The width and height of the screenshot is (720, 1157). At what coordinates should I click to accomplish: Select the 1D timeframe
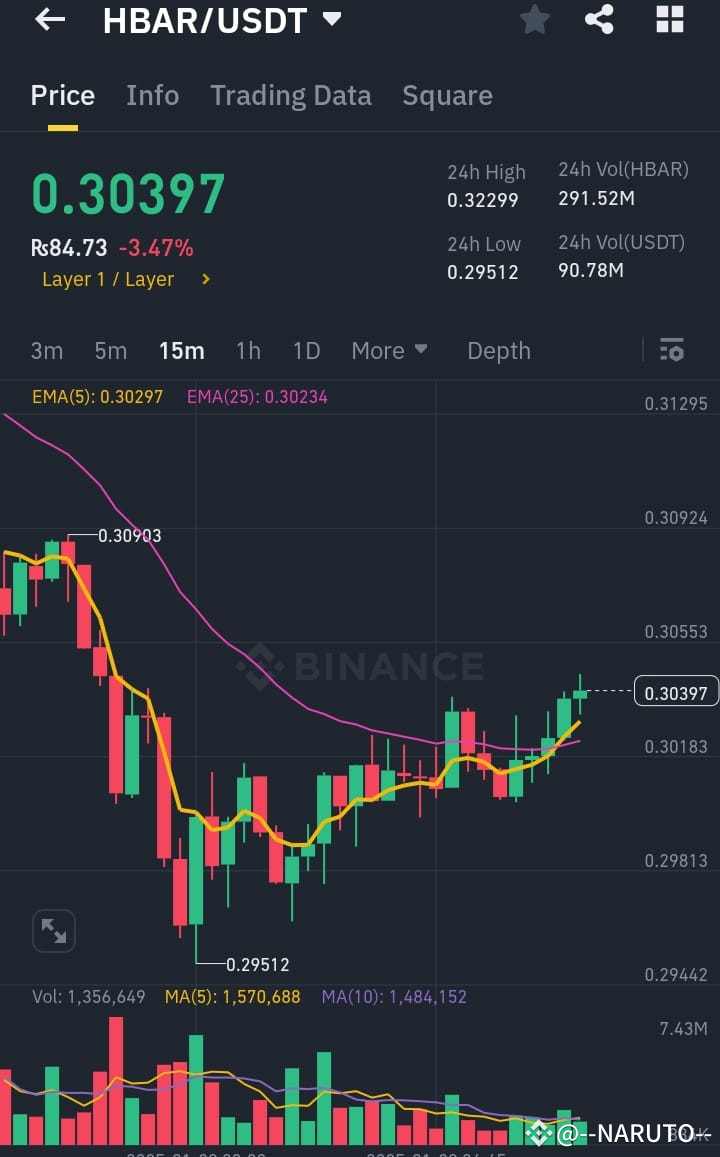(x=306, y=350)
